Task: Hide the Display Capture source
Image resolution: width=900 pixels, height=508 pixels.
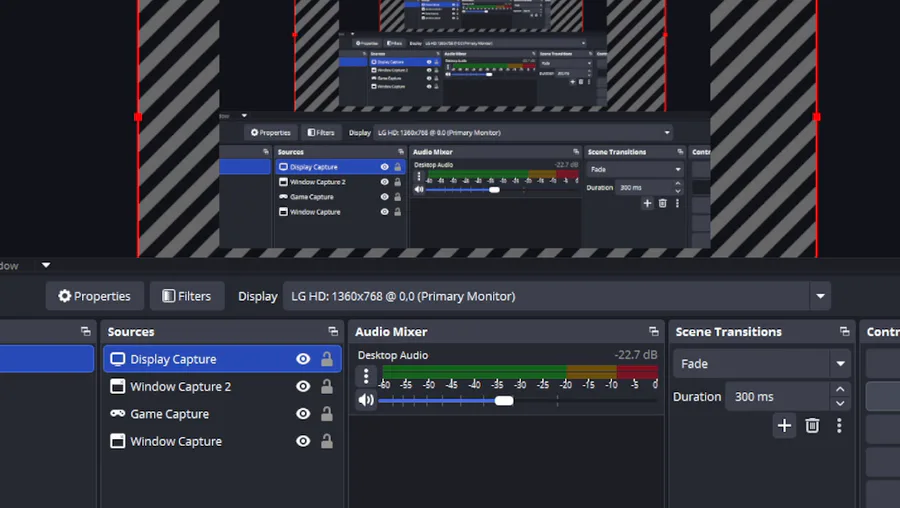Action: click(x=303, y=359)
